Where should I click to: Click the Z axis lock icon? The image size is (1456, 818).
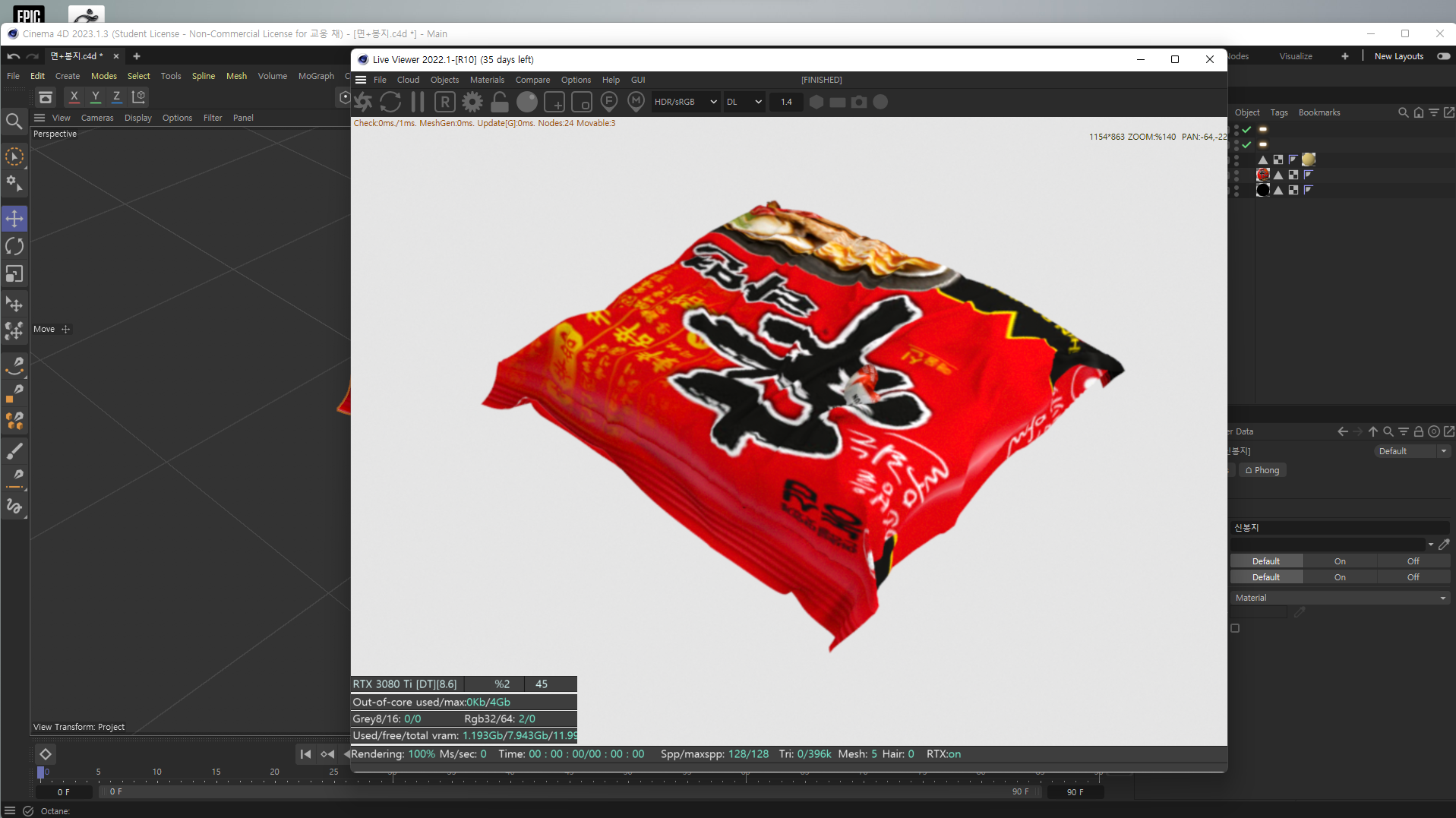[116, 96]
